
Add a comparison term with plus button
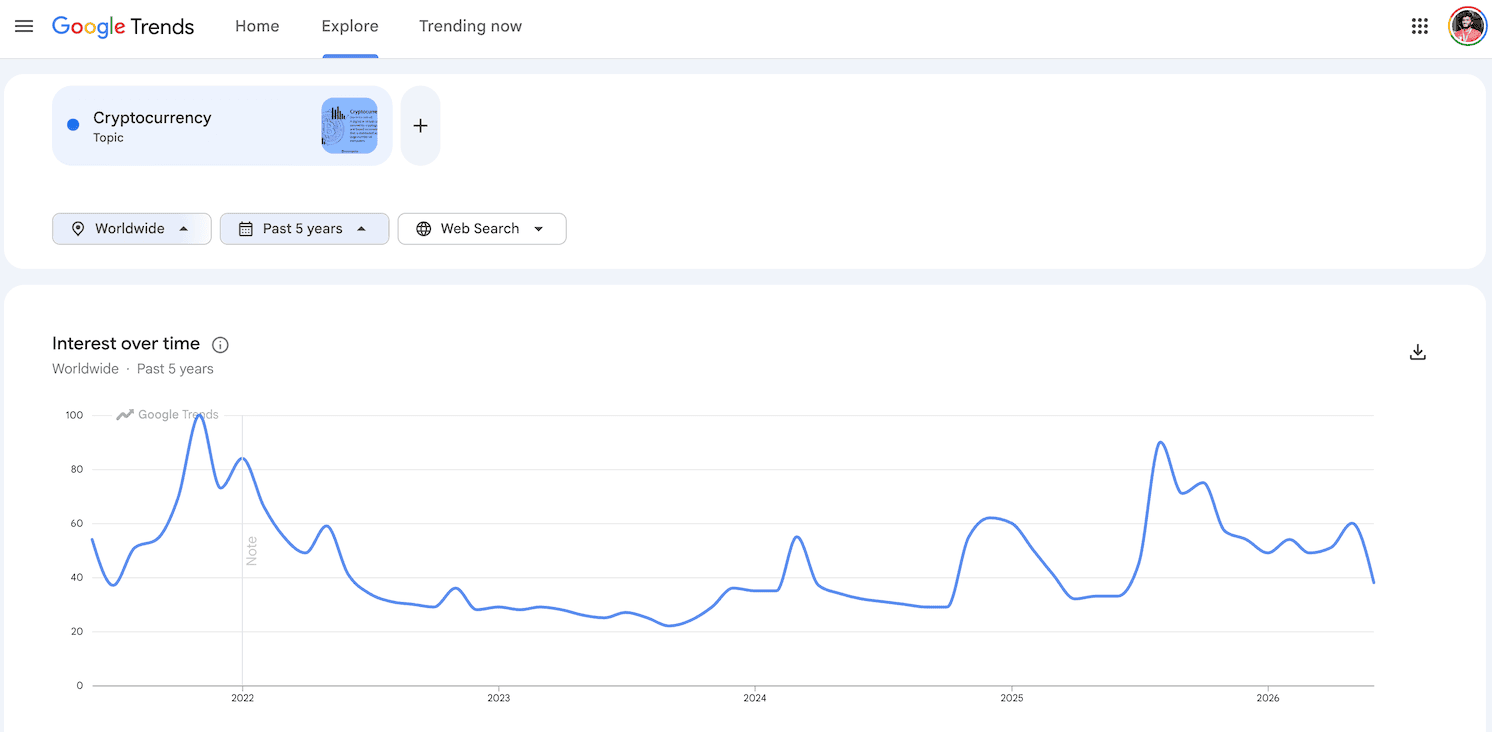(x=420, y=126)
